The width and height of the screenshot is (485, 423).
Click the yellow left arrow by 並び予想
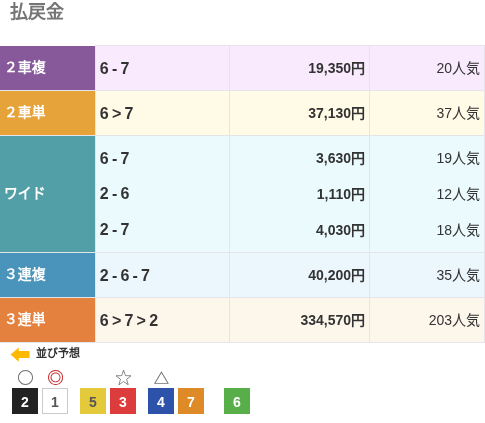click(x=20, y=354)
